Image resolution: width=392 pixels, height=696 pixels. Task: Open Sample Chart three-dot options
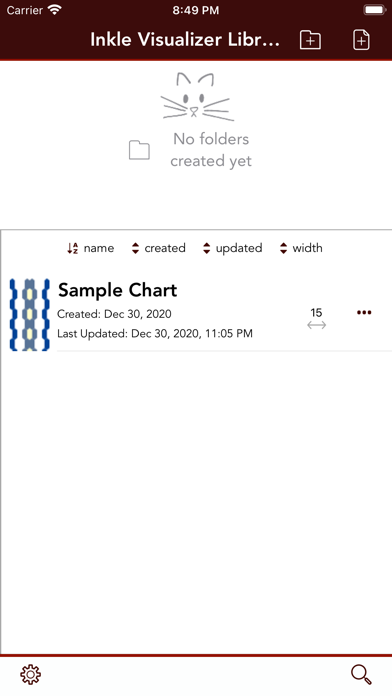(x=364, y=312)
